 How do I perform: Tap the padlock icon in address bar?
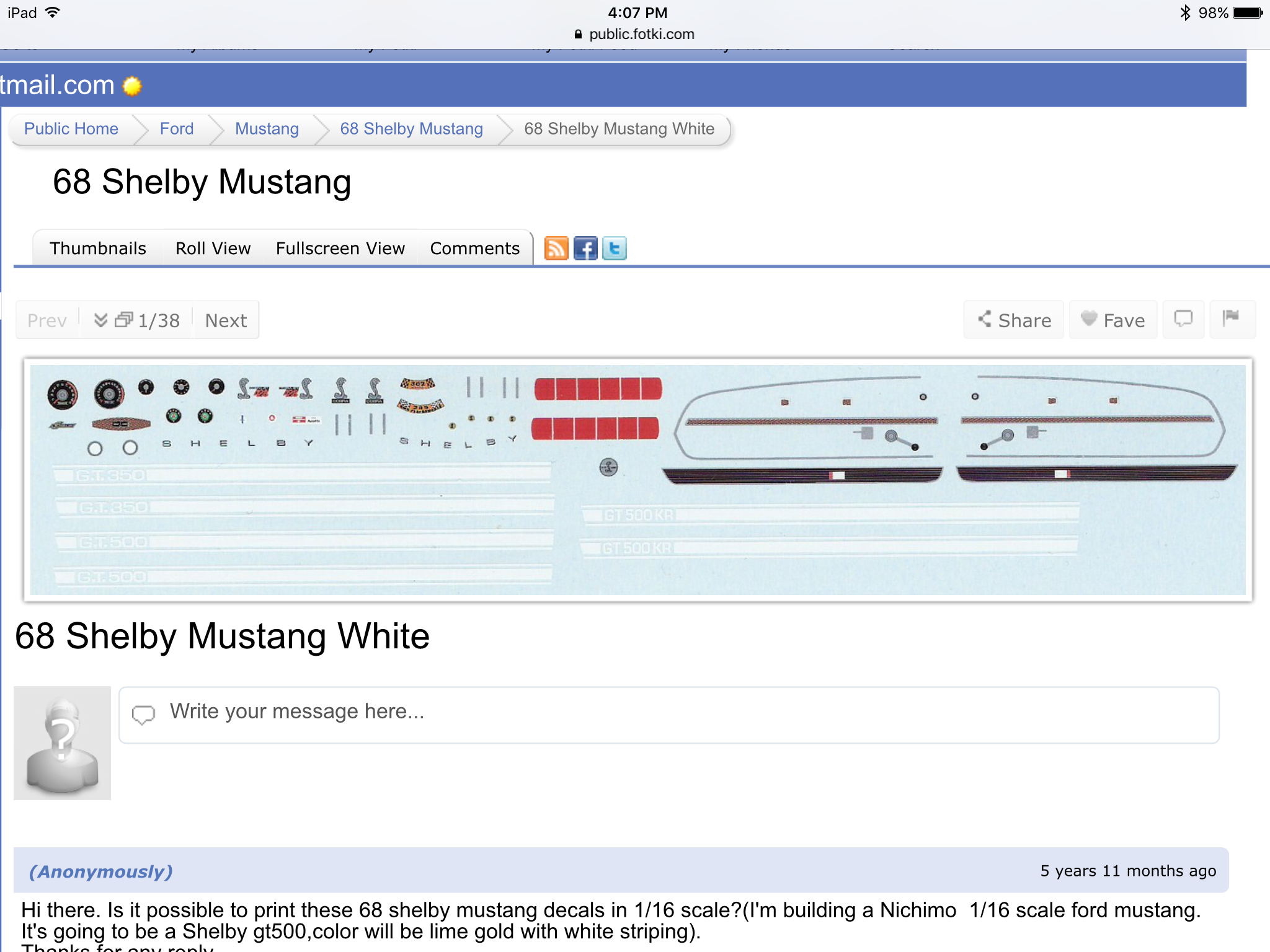(x=578, y=34)
